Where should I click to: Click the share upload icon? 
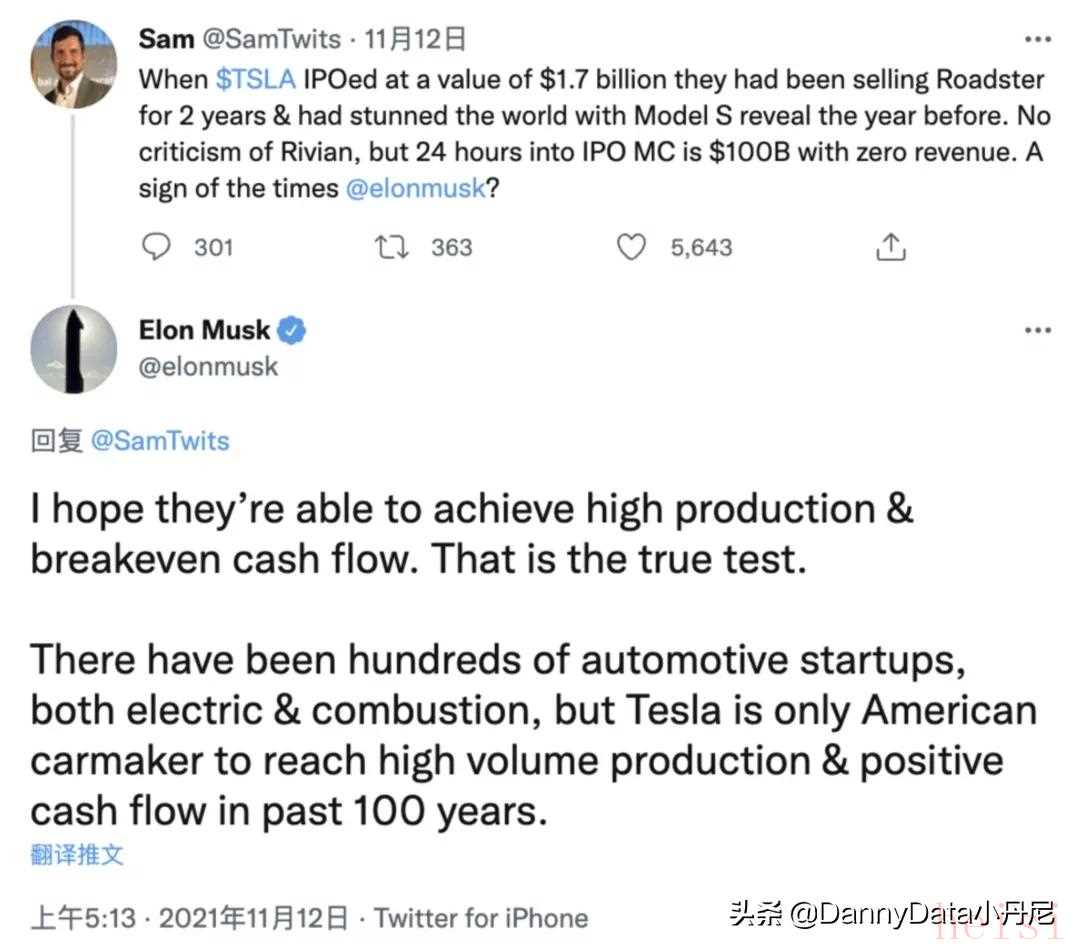click(x=892, y=246)
